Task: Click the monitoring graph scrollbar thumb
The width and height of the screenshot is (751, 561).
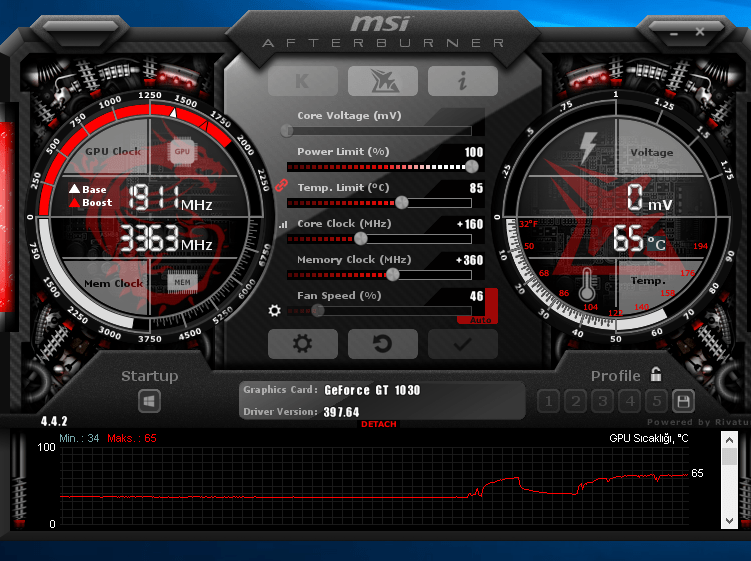Action: tap(729, 456)
